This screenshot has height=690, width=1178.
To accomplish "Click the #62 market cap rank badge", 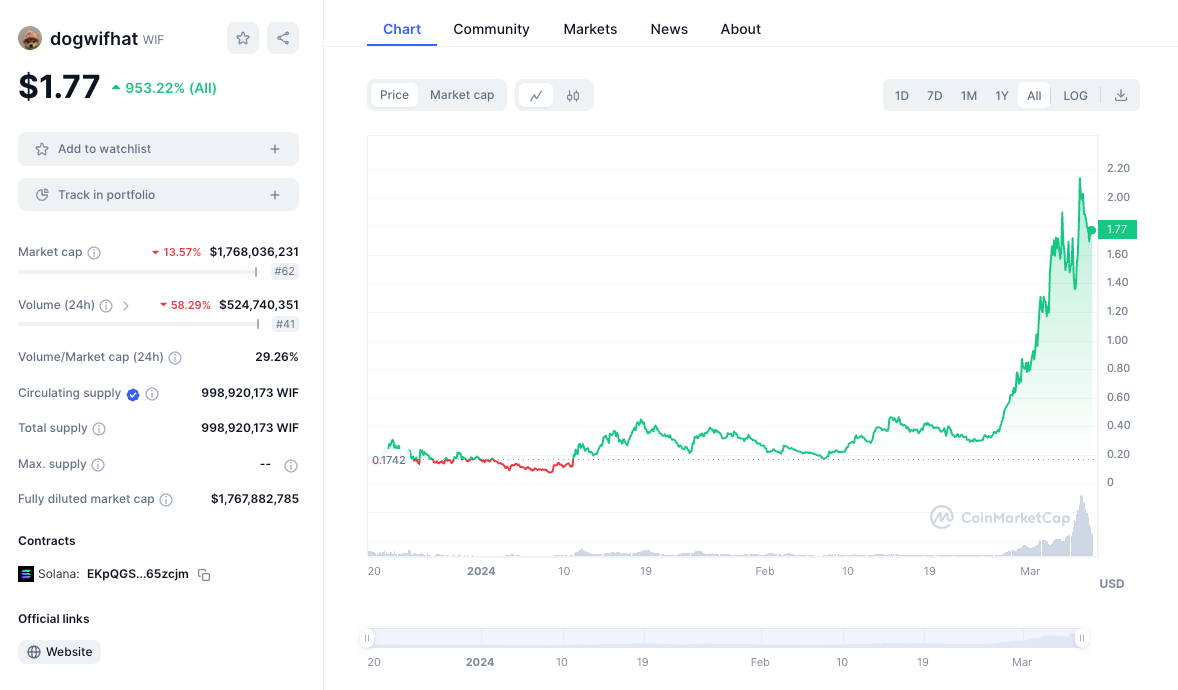I will click(285, 271).
